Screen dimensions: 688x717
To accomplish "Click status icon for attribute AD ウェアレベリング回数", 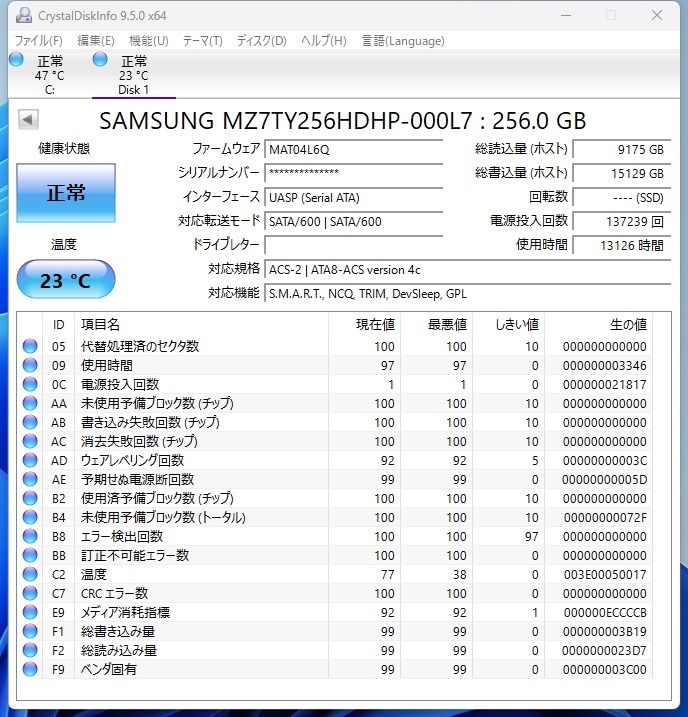I will pyautogui.click(x=30, y=460).
